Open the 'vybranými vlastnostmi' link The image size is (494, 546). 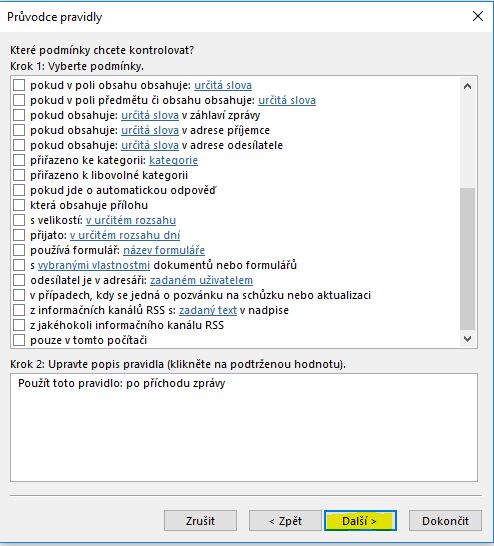pyautogui.click(x=94, y=265)
